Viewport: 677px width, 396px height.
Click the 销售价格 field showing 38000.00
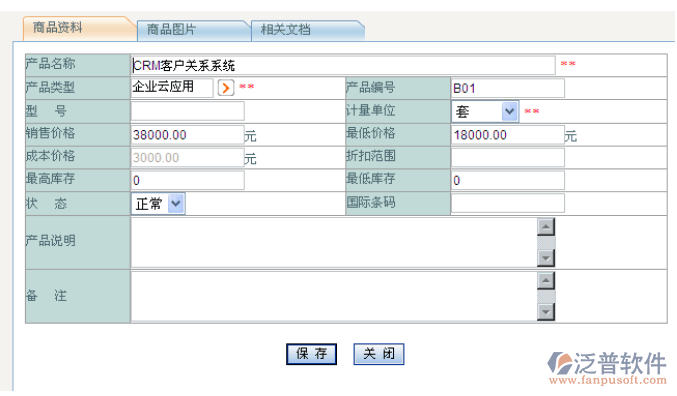tap(188, 135)
